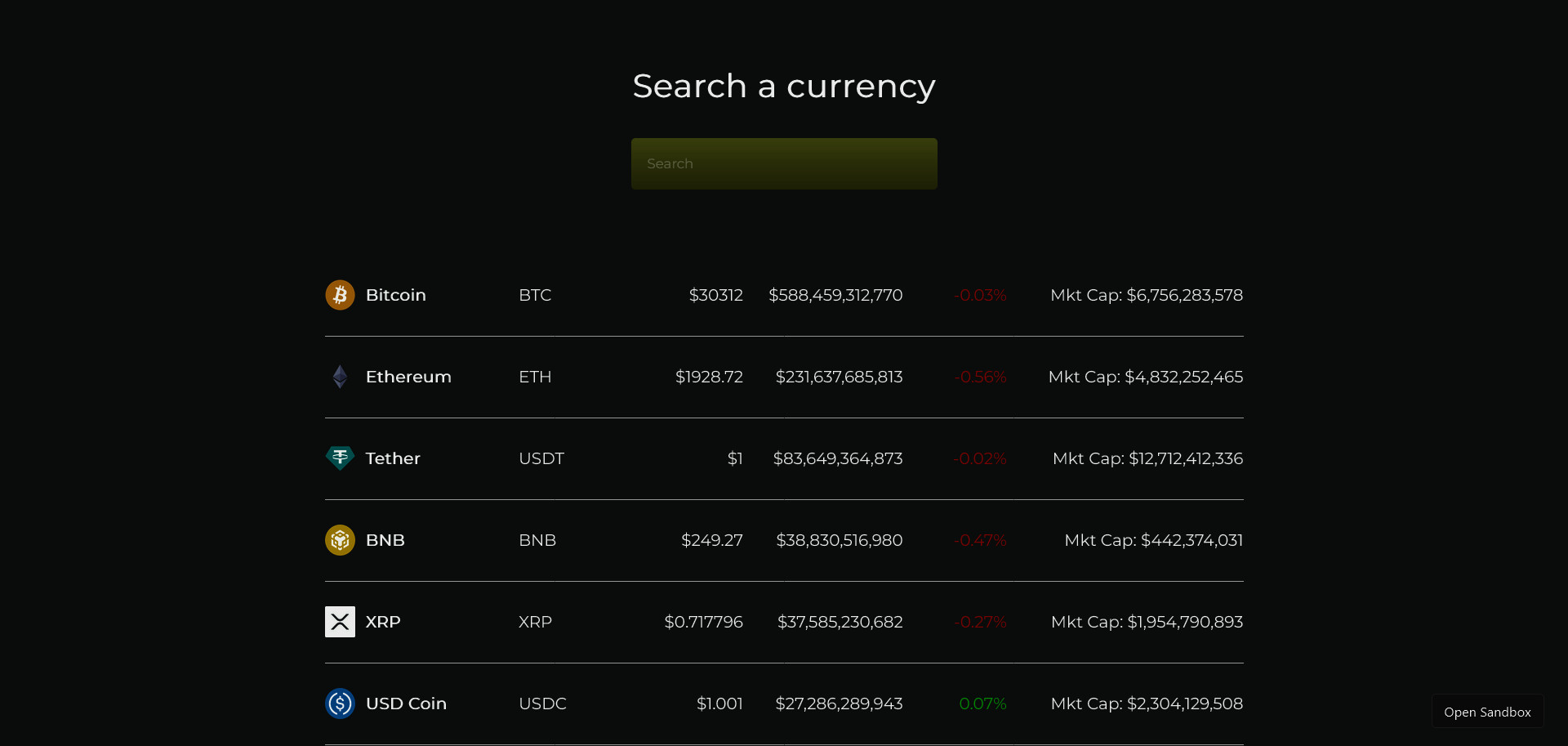Click Bitcoin's -0.03% change
1568x746 pixels.
tap(980, 295)
